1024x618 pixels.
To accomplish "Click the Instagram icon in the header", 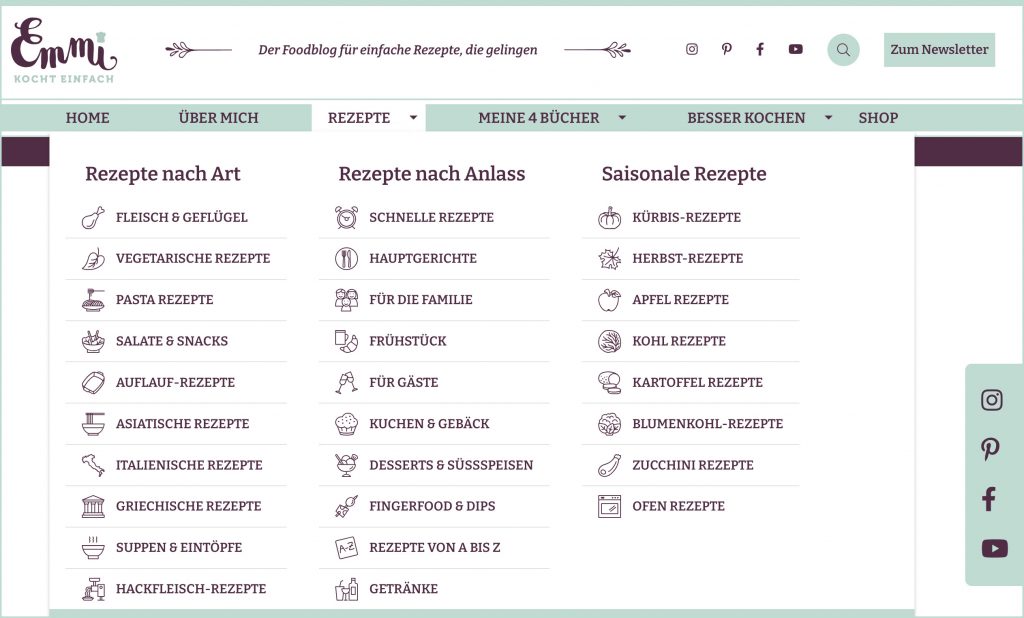I will click(692, 49).
